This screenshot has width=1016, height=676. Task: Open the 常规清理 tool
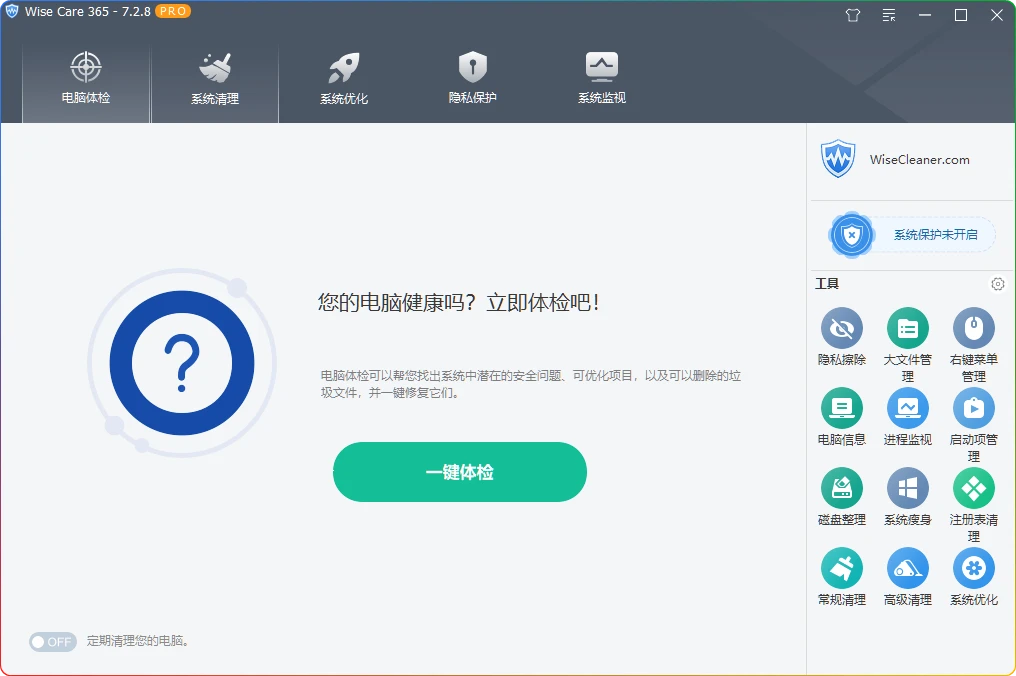point(842,578)
